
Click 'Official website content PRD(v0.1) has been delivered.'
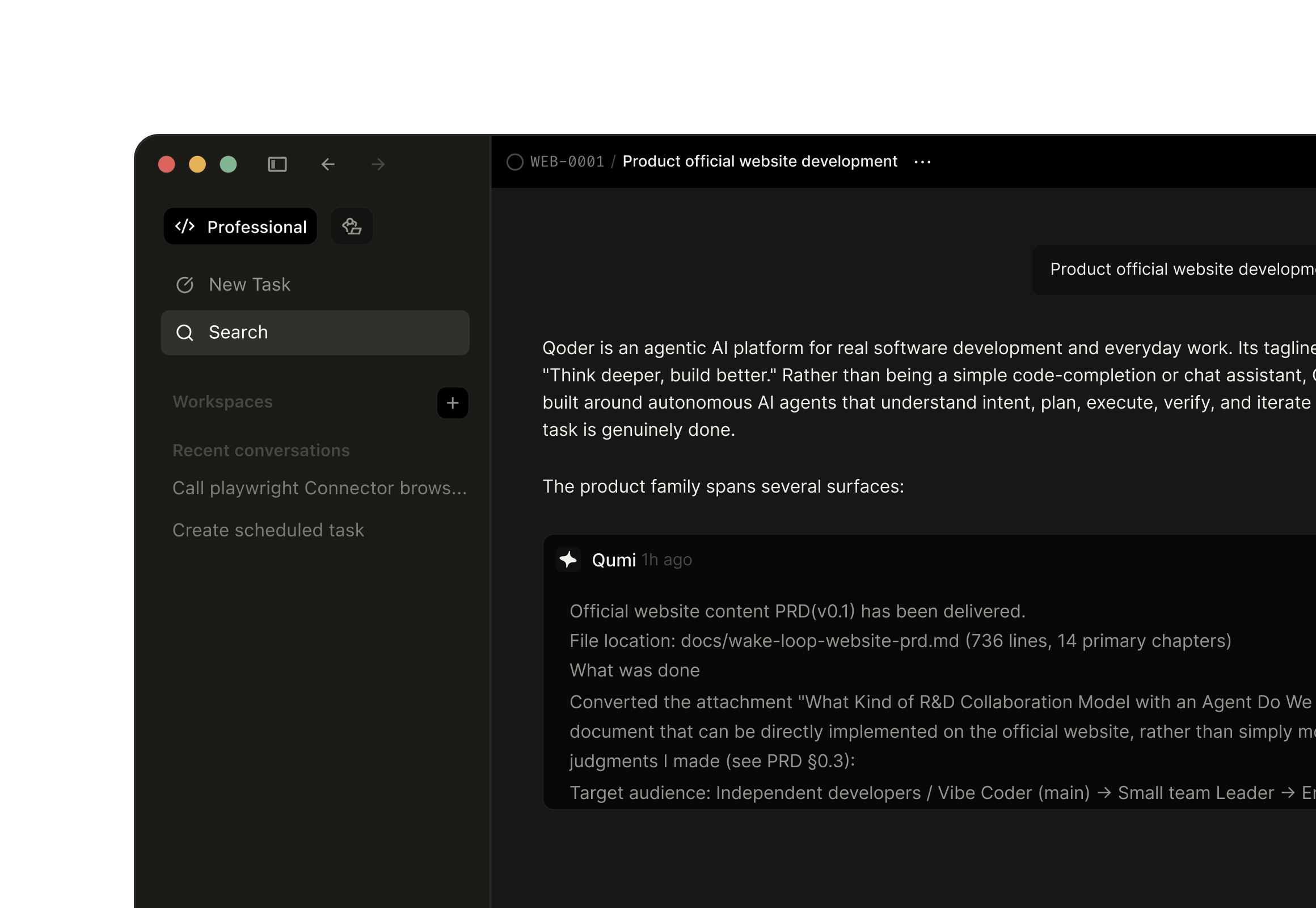798,611
